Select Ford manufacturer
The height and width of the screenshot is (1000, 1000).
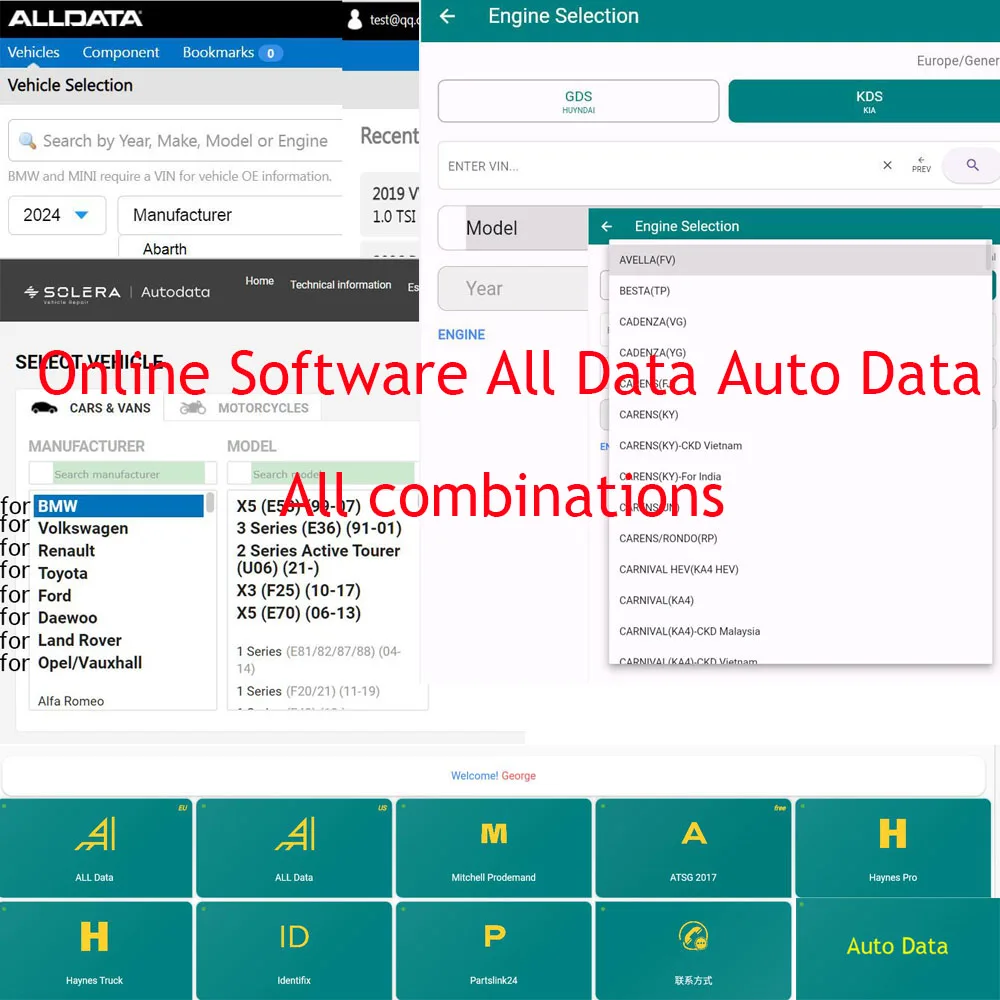click(x=54, y=595)
